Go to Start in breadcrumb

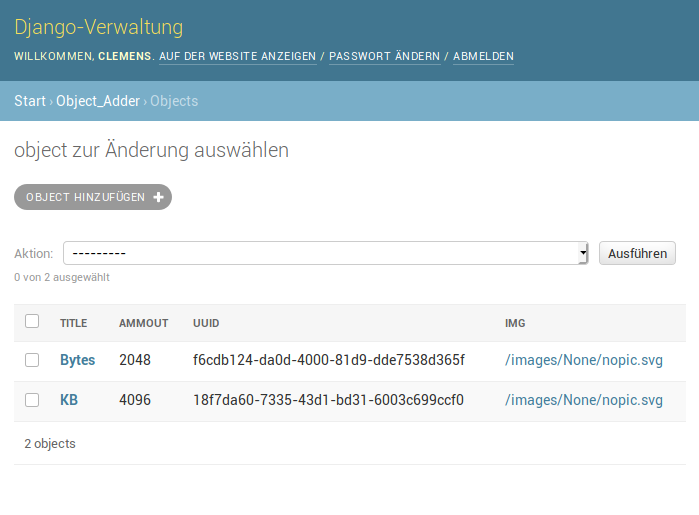pos(30,101)
